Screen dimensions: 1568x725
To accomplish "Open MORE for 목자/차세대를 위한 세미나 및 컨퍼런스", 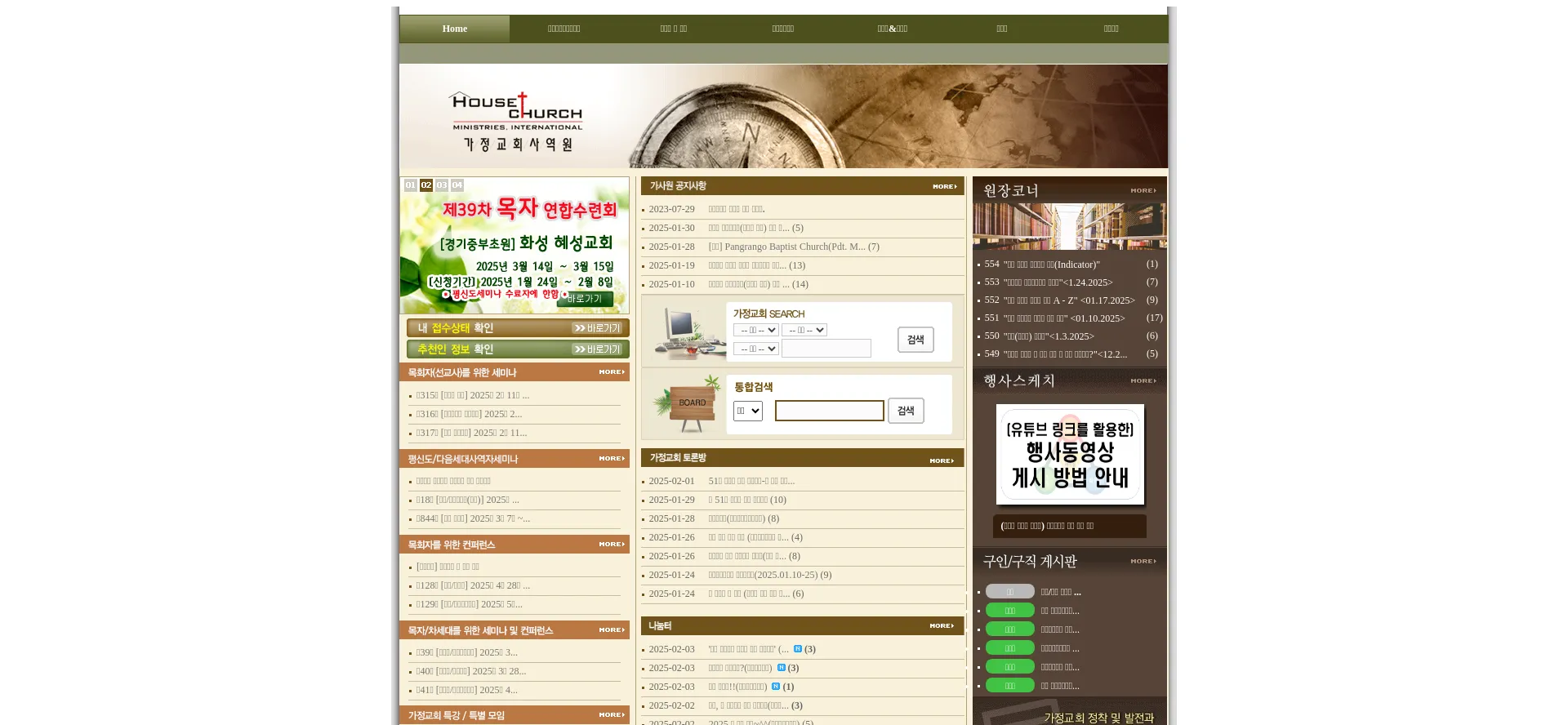I will click(x=612, y=630).
